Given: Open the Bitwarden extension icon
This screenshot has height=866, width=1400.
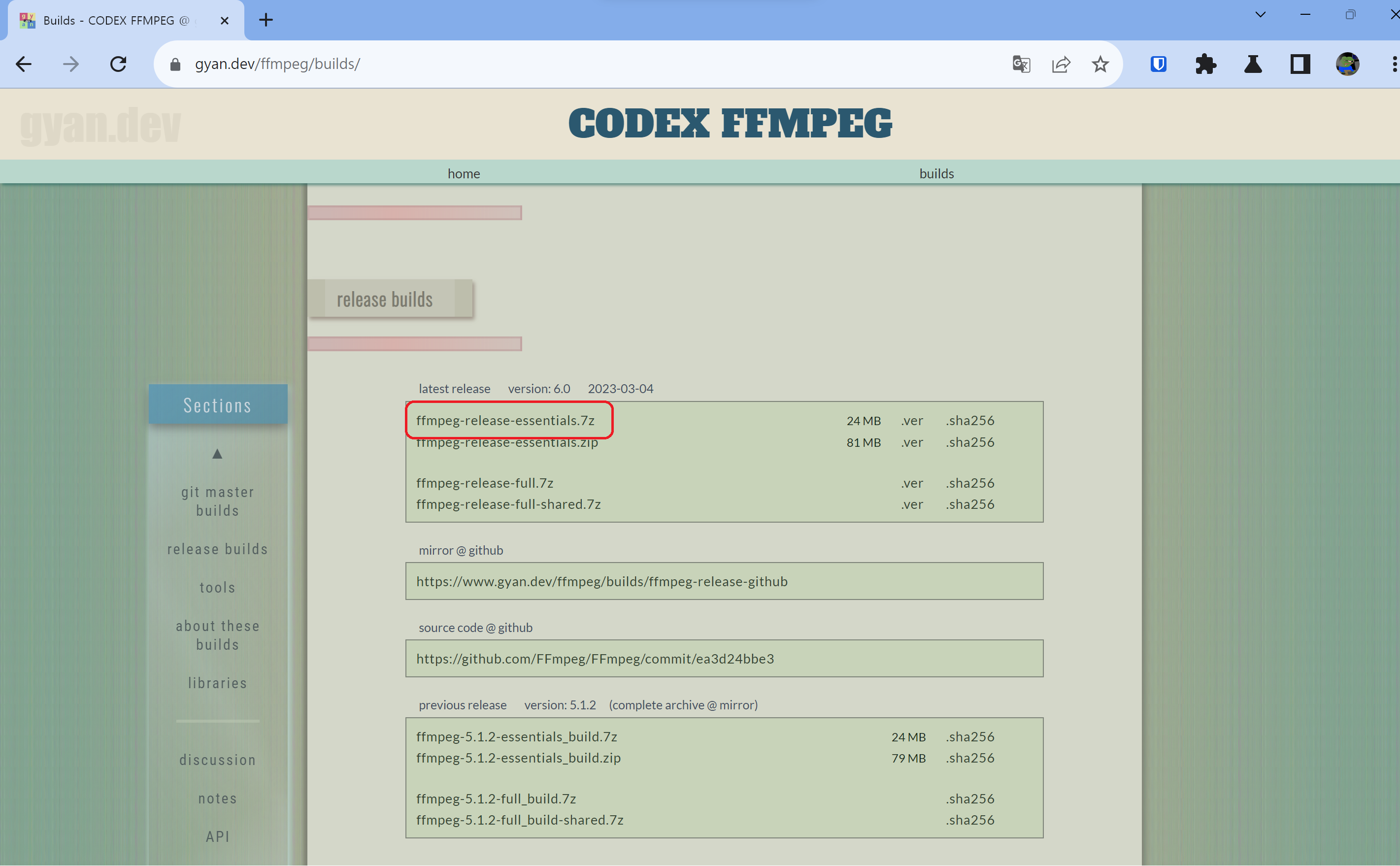Looking at the screenshot, I should 1158,64.
